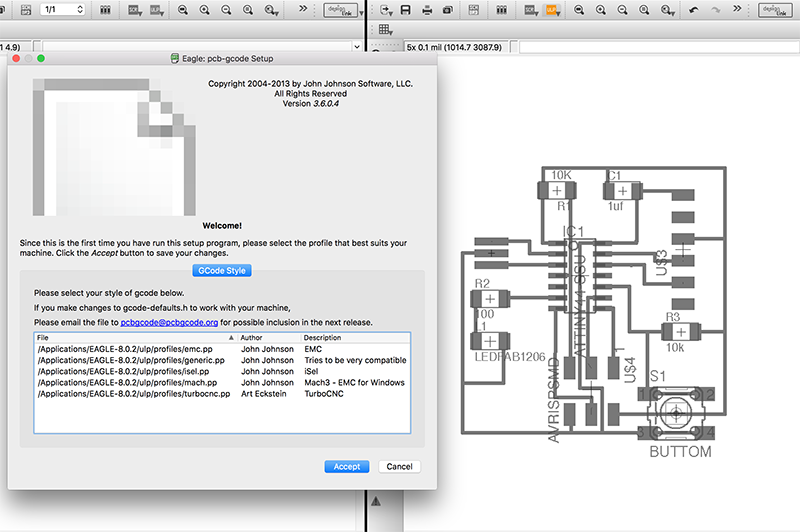The height and width of the screenshot is (532, 800).
Task: Select the S1 pushbutton component on the board
Action: [x=676, y=412]
